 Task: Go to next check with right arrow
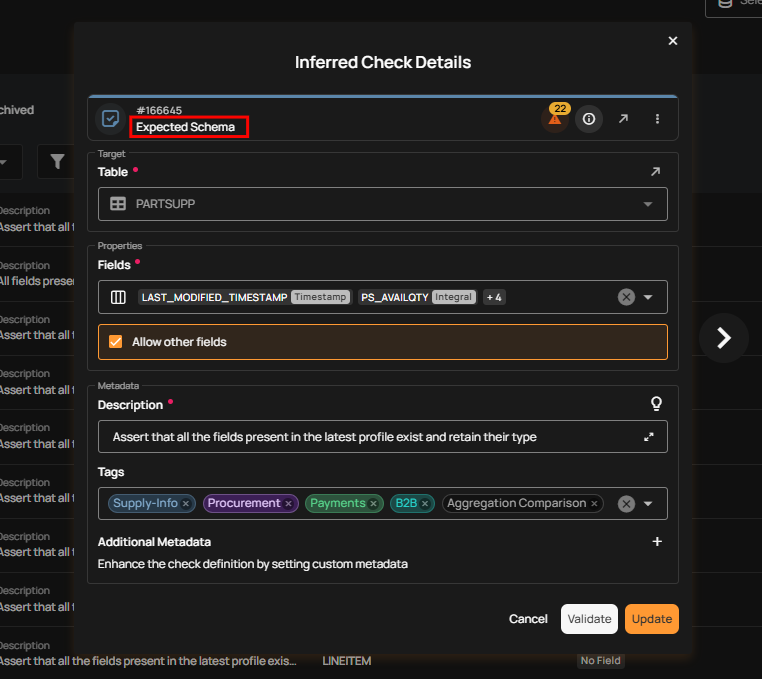tap(724, 338)
